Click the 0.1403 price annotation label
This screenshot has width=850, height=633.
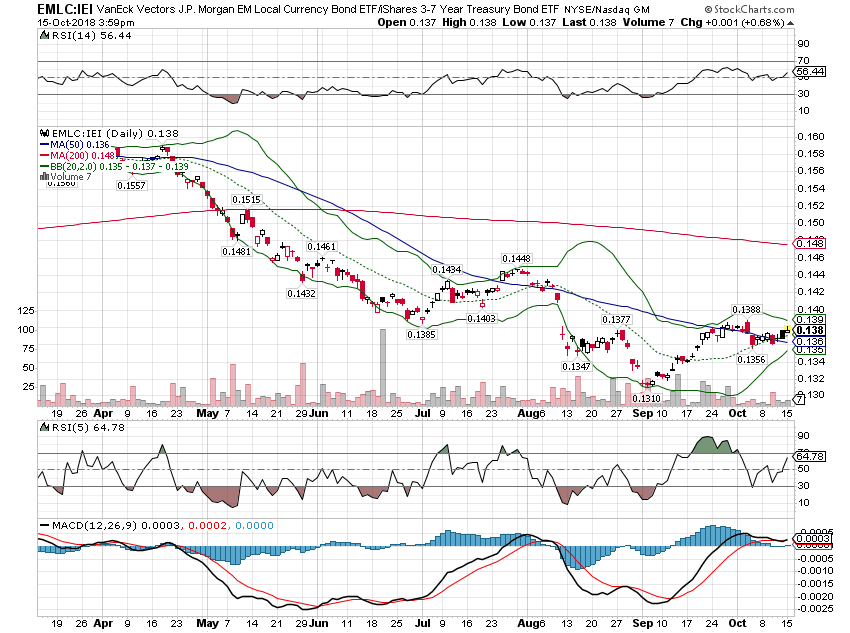pyautogui.click(x=481, y=319)
